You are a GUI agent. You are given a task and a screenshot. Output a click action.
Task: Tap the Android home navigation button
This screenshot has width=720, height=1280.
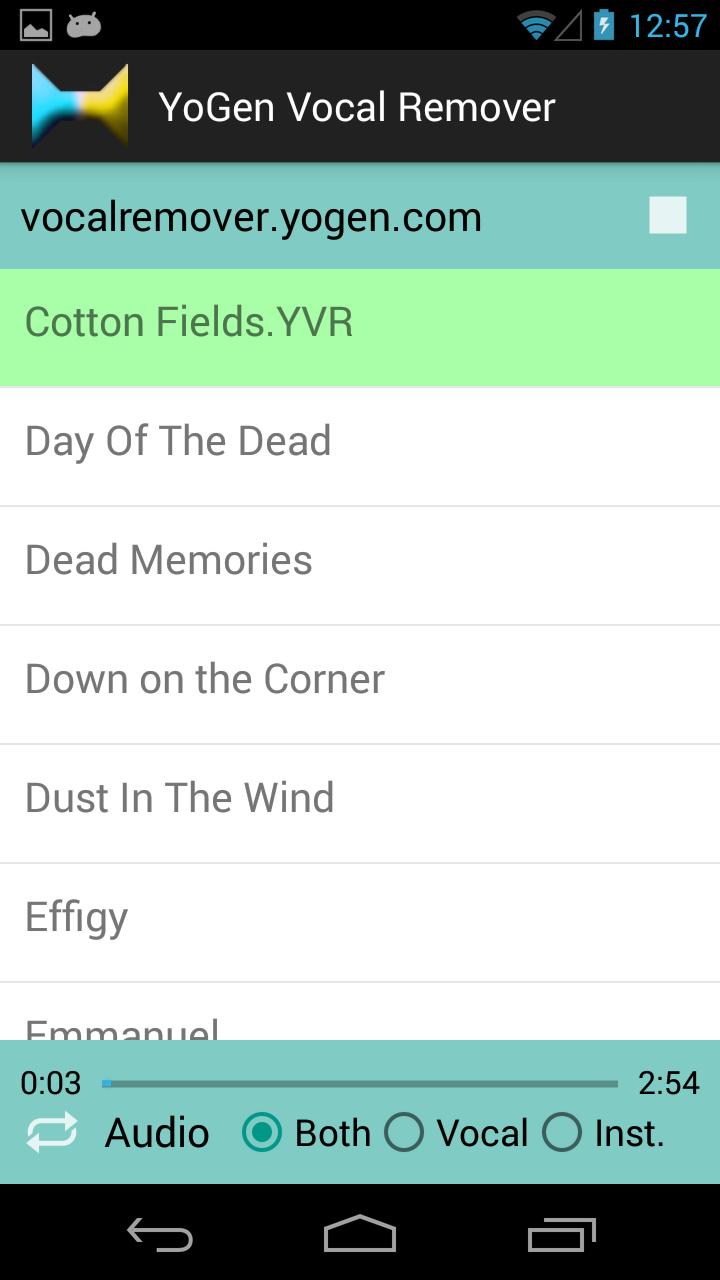coord(360,1234)
